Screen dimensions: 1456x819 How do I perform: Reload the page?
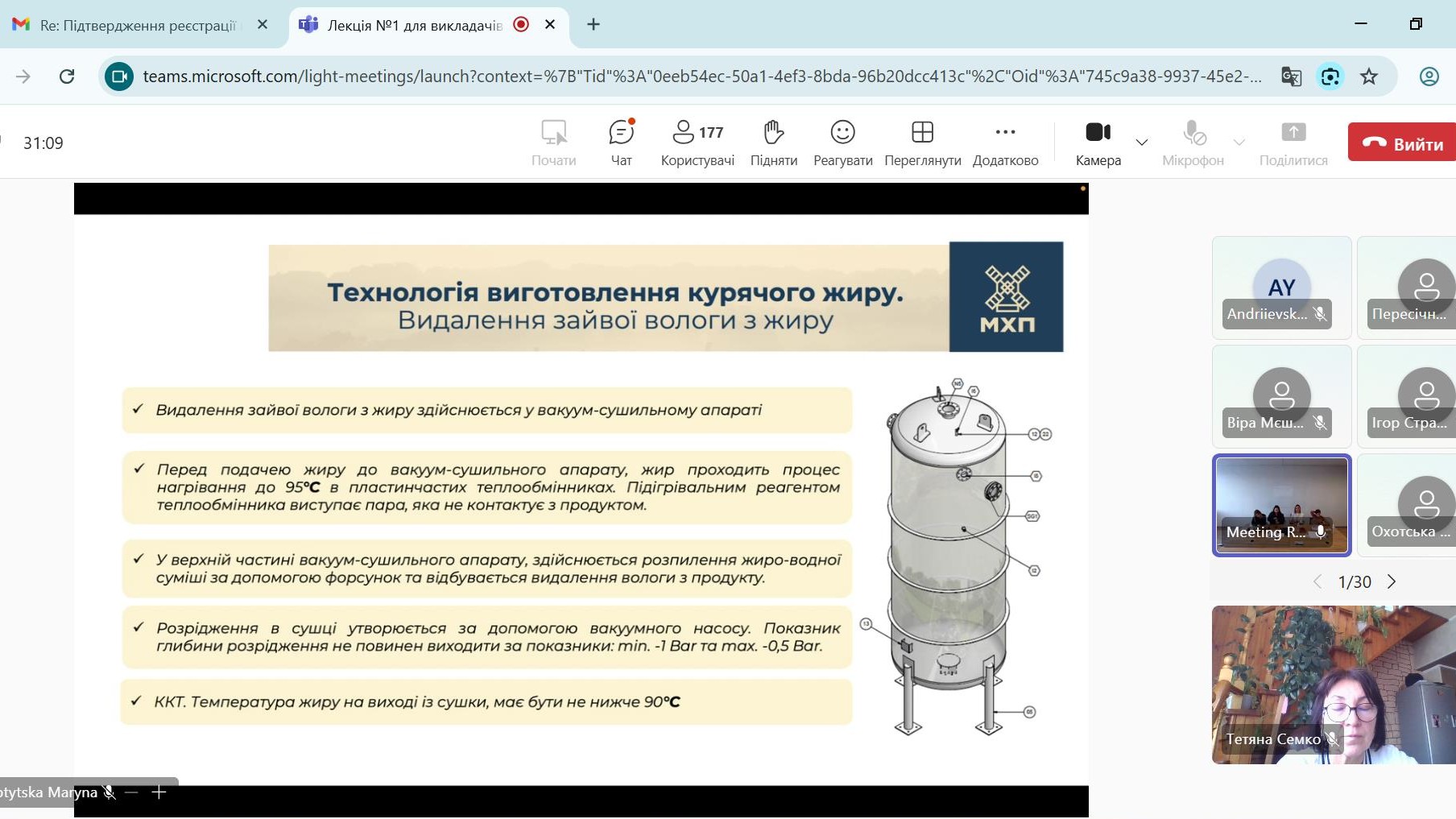(x=67, y=77)
